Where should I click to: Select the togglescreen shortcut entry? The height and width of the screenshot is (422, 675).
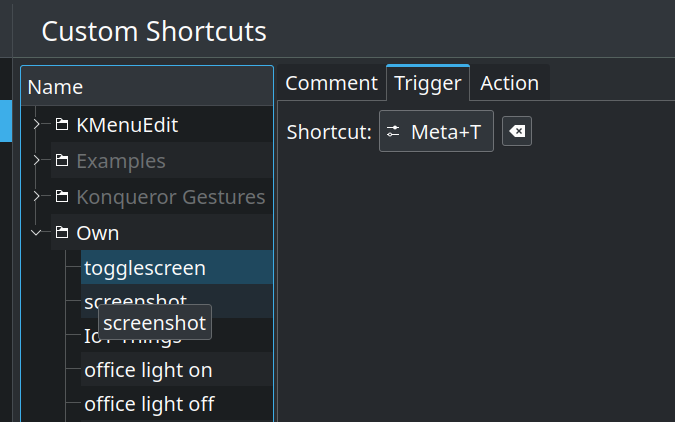coord(177,267)
